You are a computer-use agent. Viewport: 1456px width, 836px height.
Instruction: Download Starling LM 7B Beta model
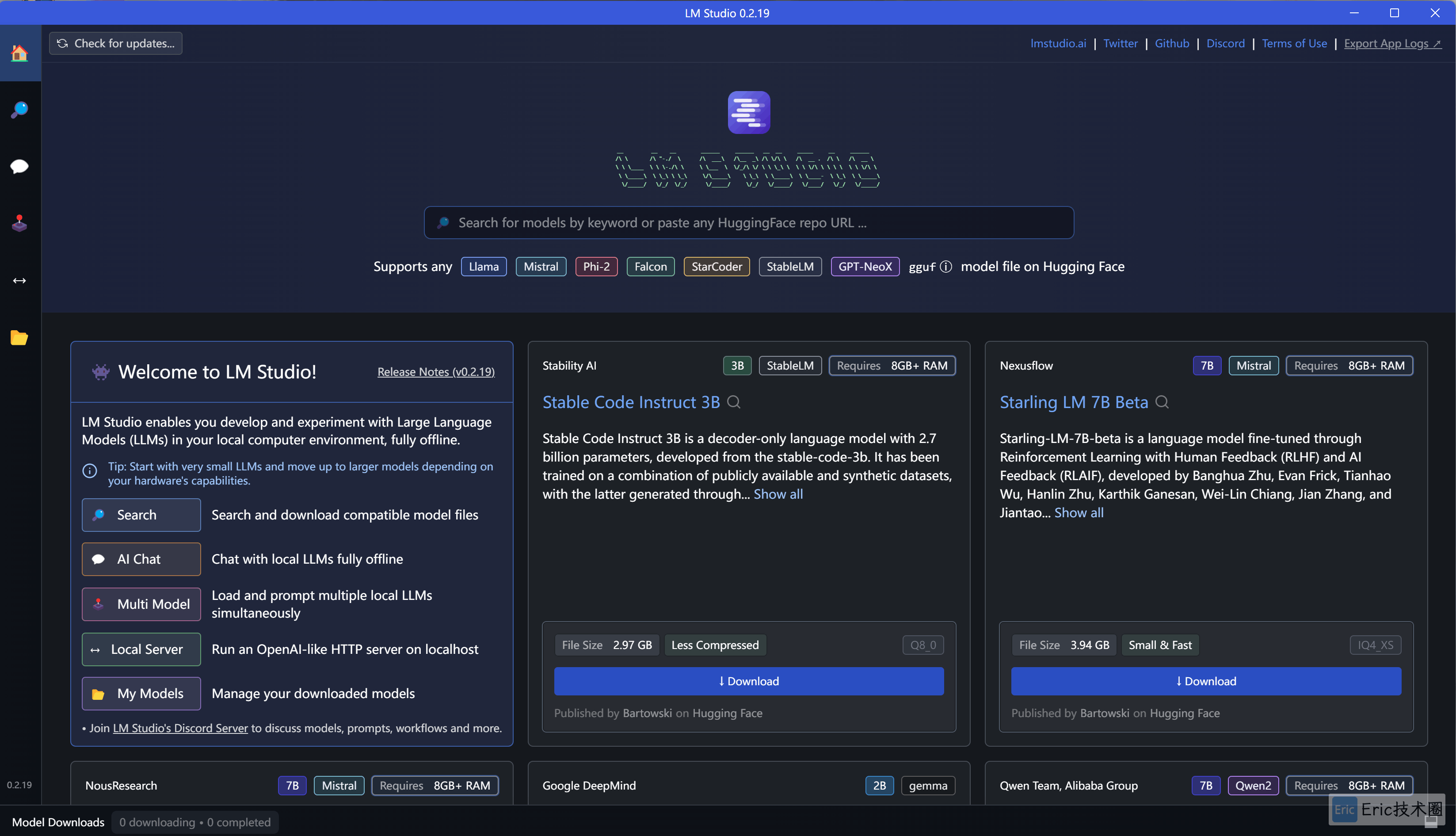(x=1206, y=681)
